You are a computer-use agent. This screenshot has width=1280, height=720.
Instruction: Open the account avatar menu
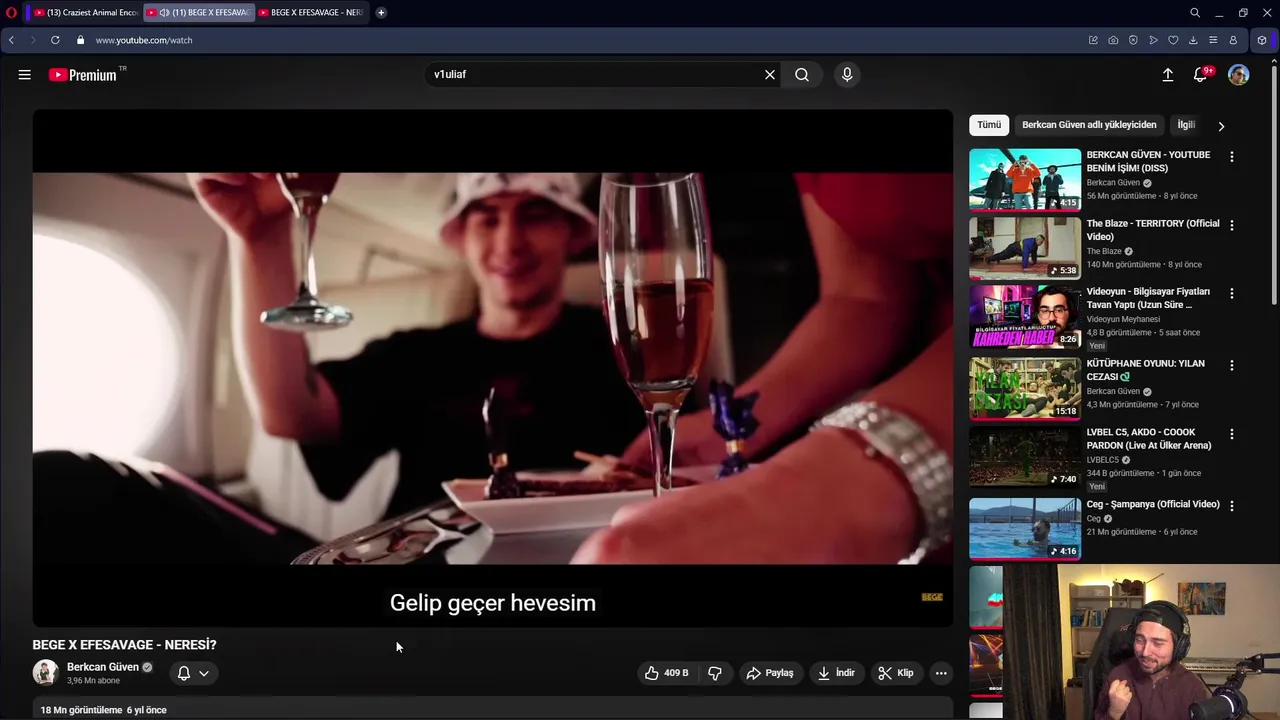point(1238,75)
